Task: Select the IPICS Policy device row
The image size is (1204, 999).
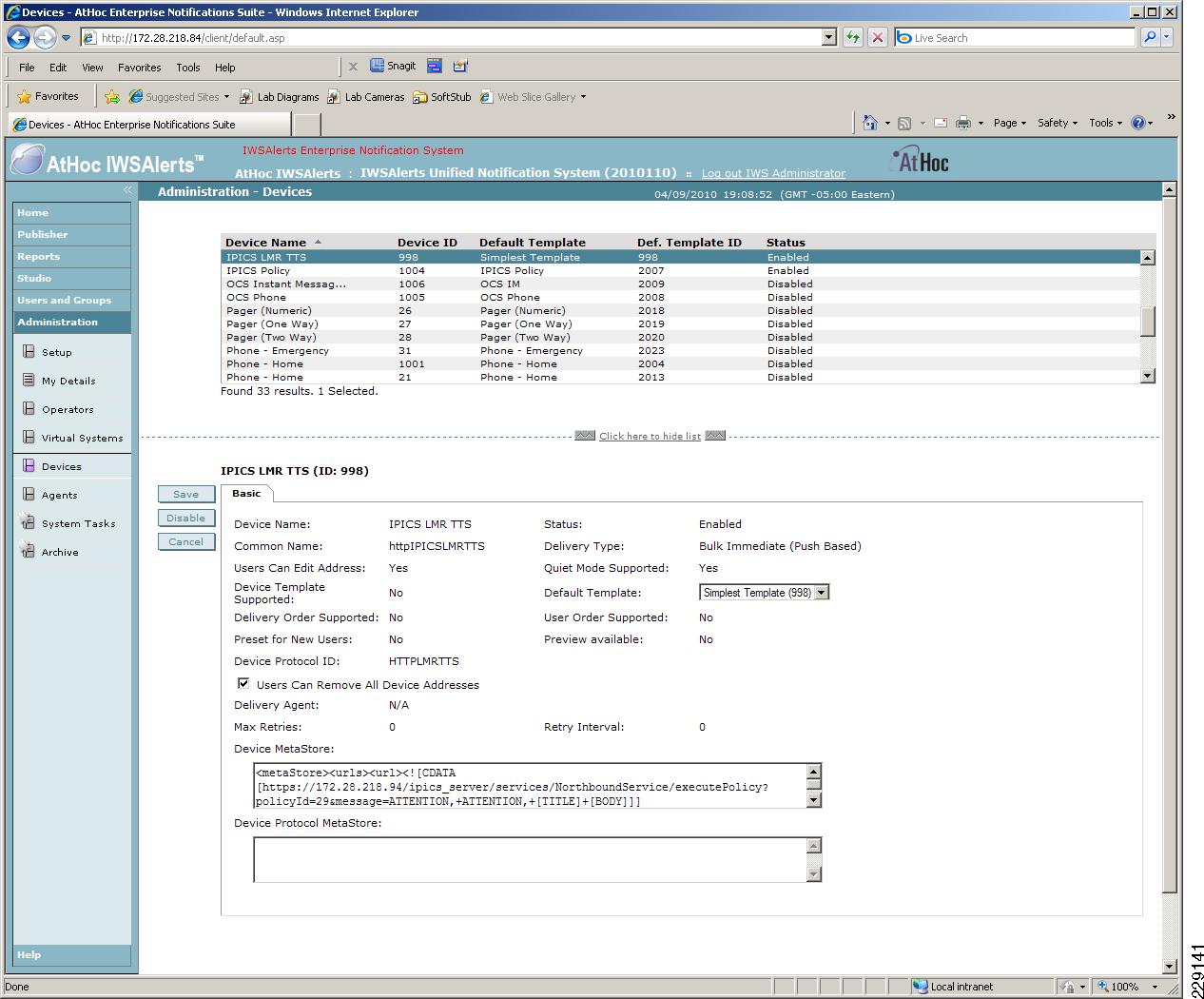Action: pos(681,270)
